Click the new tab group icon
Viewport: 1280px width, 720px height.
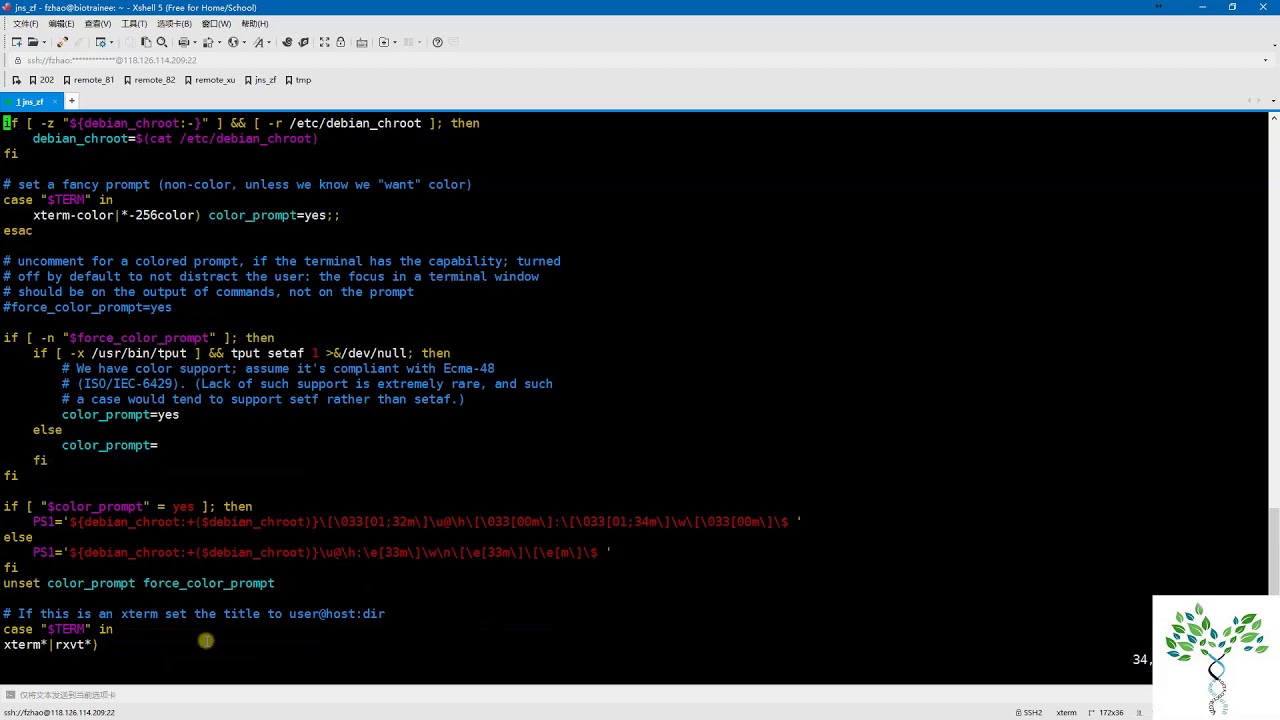tap(383, 42)
